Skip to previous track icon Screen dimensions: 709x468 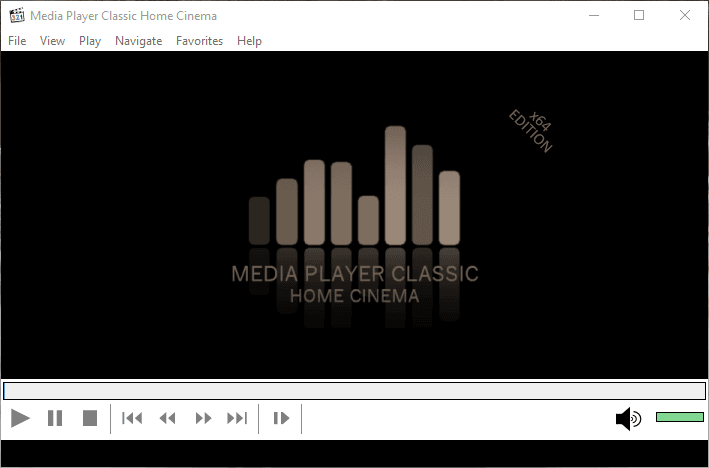click(132, 418)
